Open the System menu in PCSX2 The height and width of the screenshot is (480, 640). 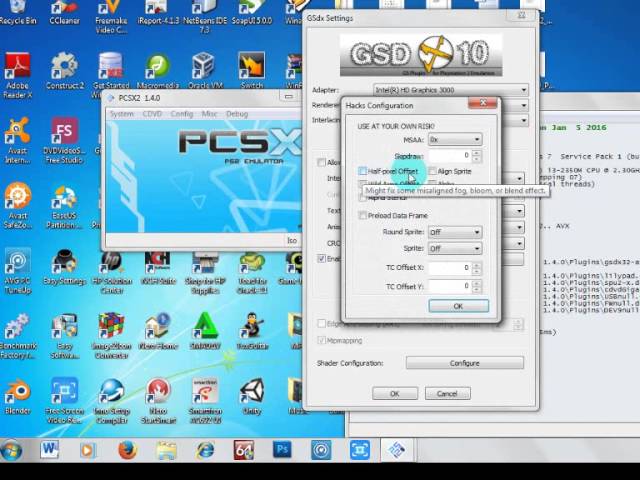pyautogui.click(x=122, y=114)
